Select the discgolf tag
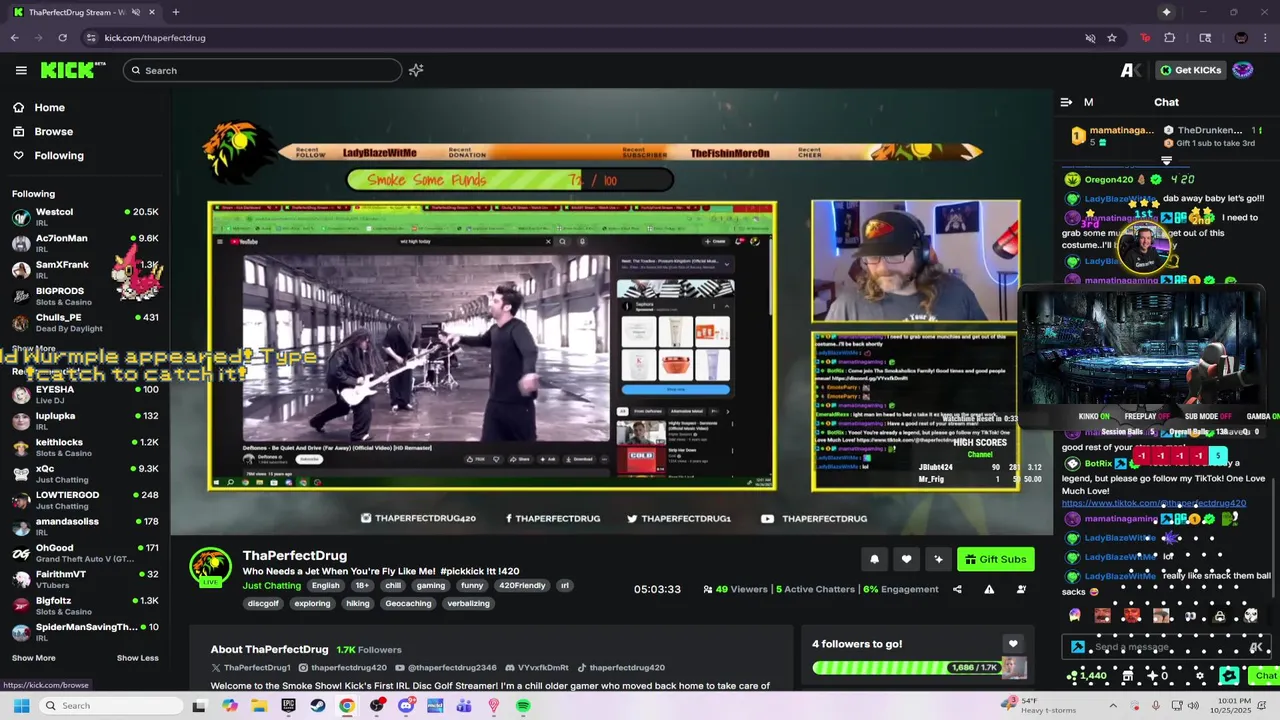Image resolution: width=1280 pixels, height=720 pixels. click(263, 604)
